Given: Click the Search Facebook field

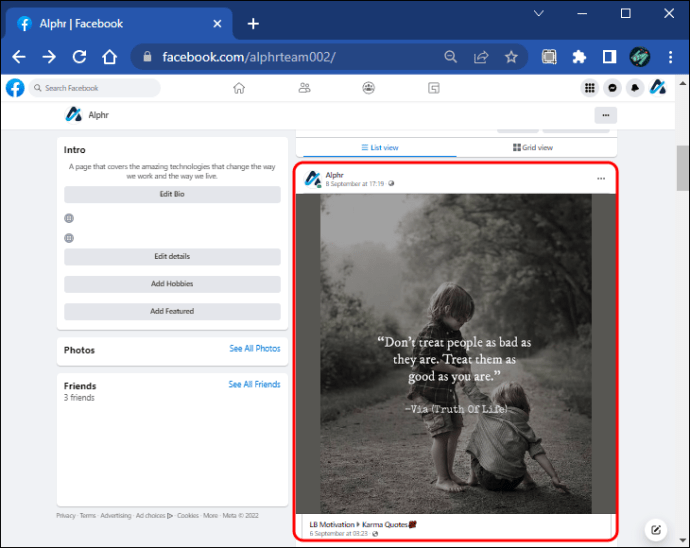Looking at the screenshot, I should pyautogui.click(x=96, y=88).
